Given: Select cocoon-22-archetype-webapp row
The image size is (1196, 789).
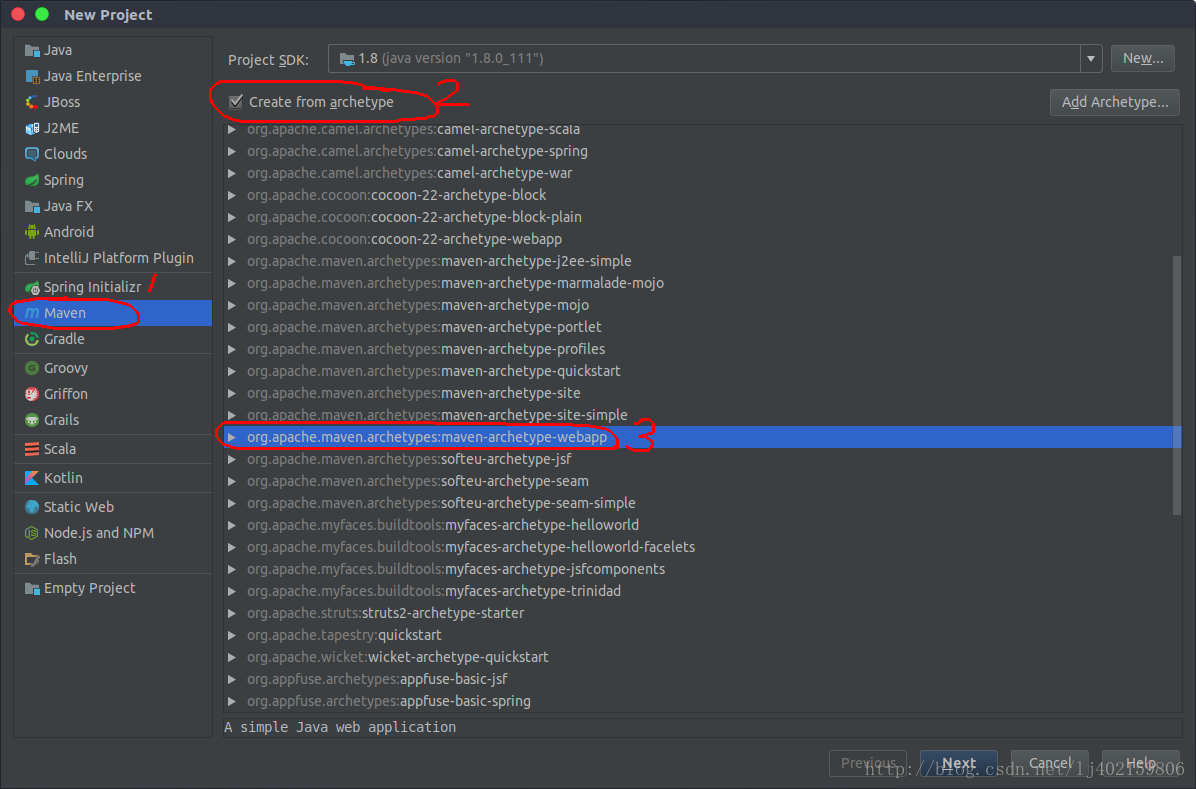Looking at the screenshot, I should point(702,240).
